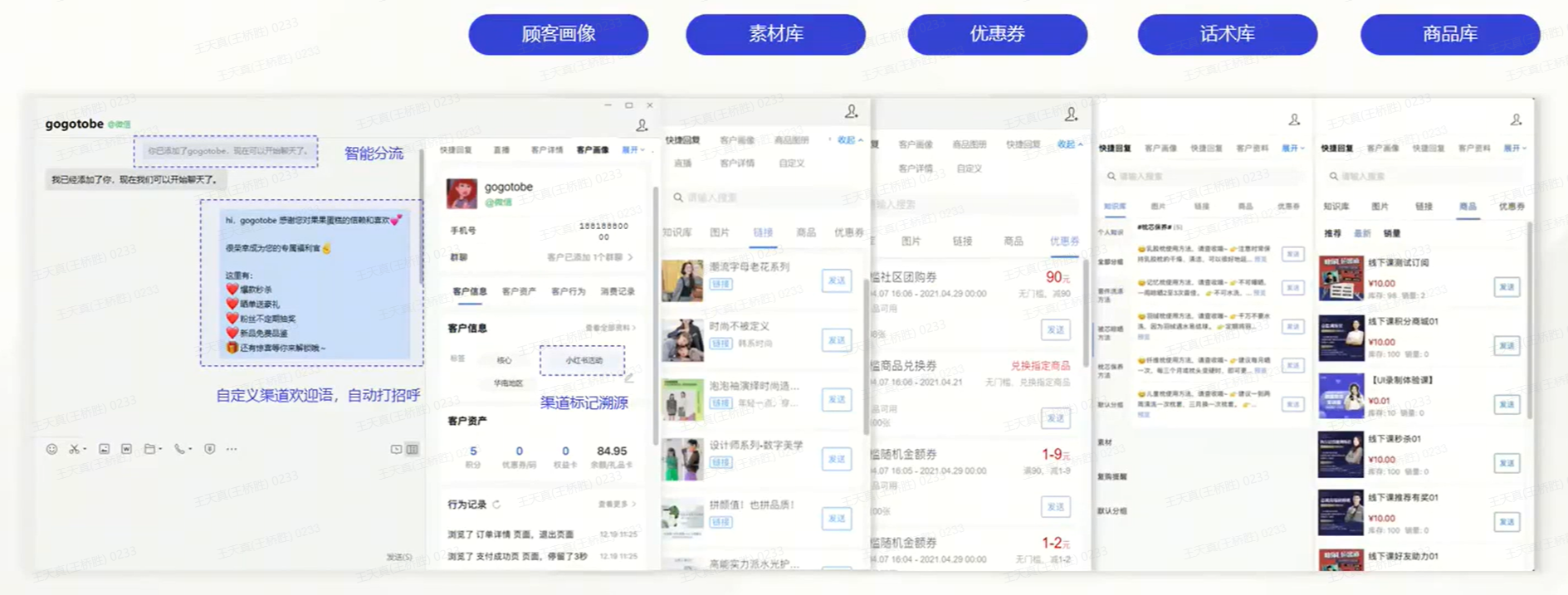Viewport: 1568px width, 595px height.
Task: Collapse tabs with 收起 in the material panel
Action: pyautogui.click(x=848, y=140)
